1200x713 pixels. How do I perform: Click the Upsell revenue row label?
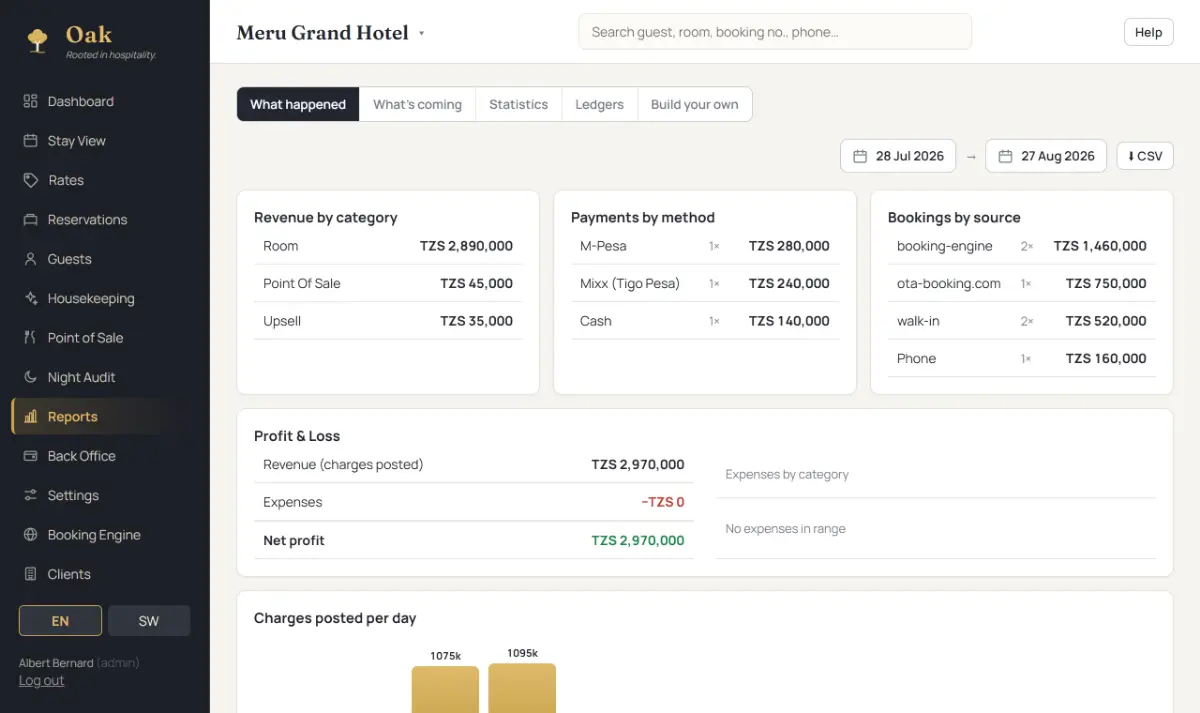(x=282, y=321)
